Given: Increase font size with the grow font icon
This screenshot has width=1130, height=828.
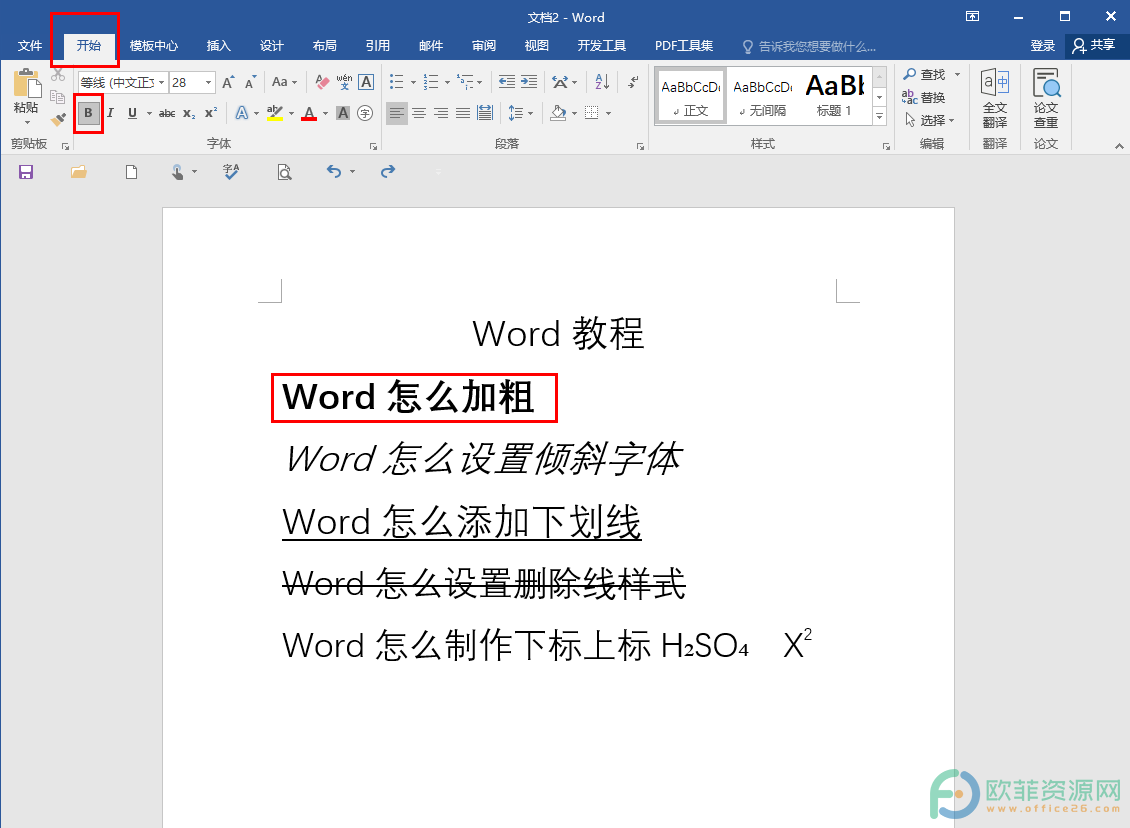Looking at the screenshot, I should coord(228,82).
